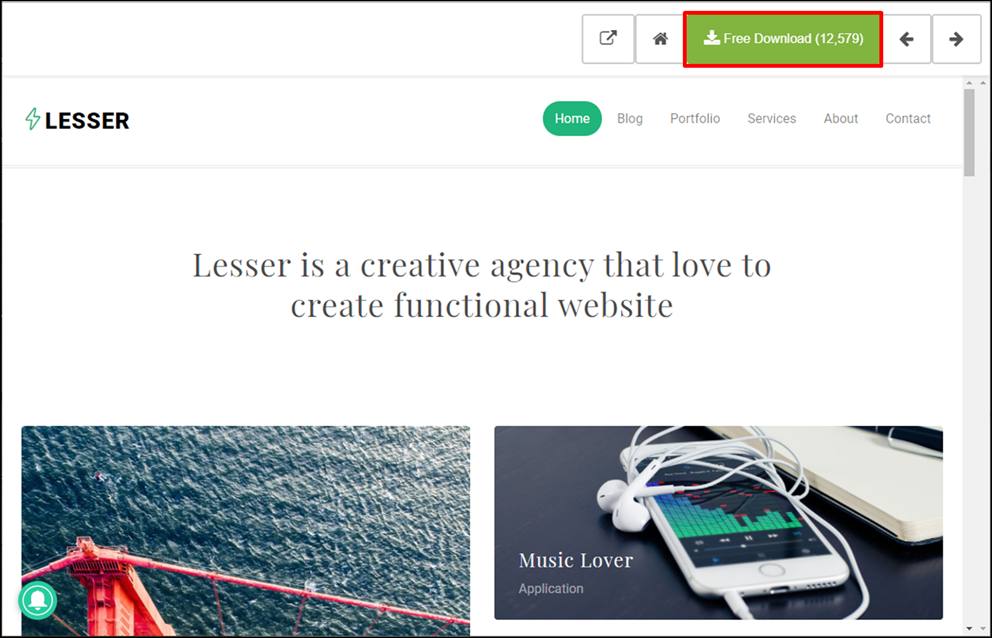
Task: Open the About nav link
Action: point(840,118)
